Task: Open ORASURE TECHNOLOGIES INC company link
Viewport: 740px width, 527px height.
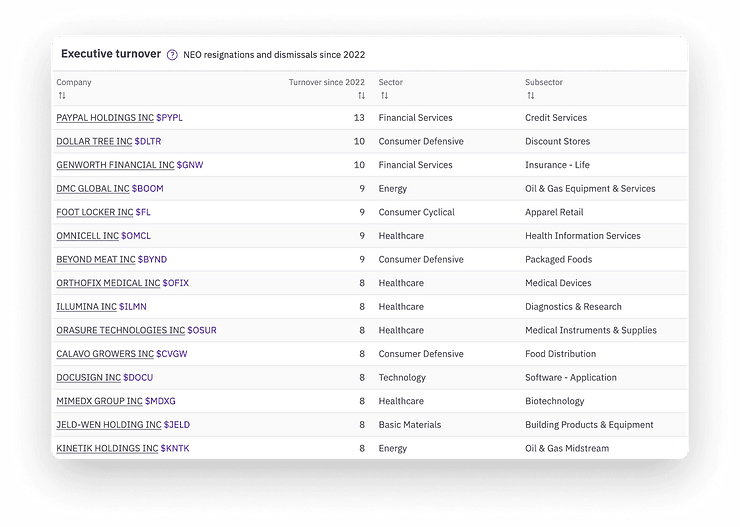Action: point(120,330)
